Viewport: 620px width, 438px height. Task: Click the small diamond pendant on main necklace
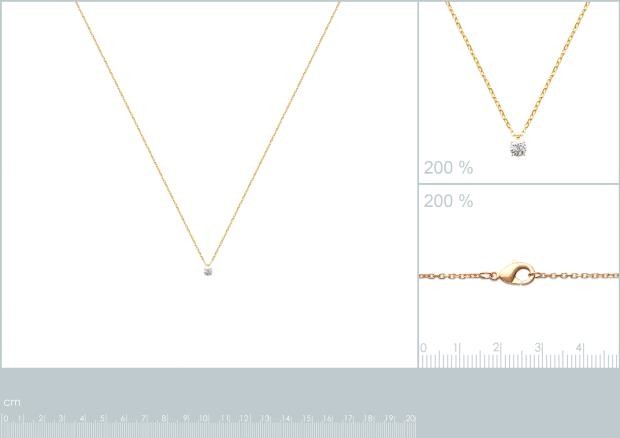pos(208,271)
